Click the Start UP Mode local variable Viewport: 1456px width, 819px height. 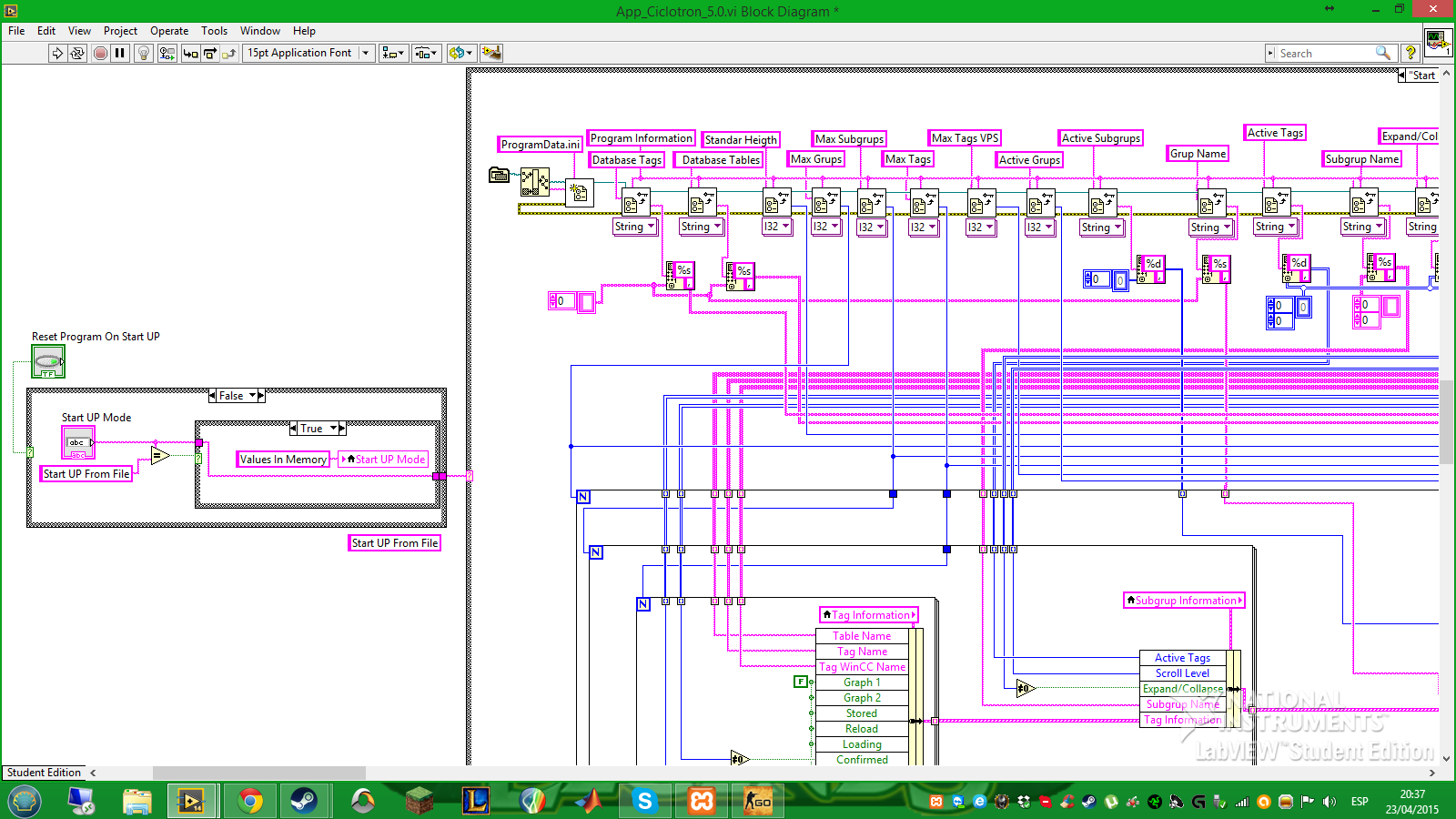pos(383,460)
